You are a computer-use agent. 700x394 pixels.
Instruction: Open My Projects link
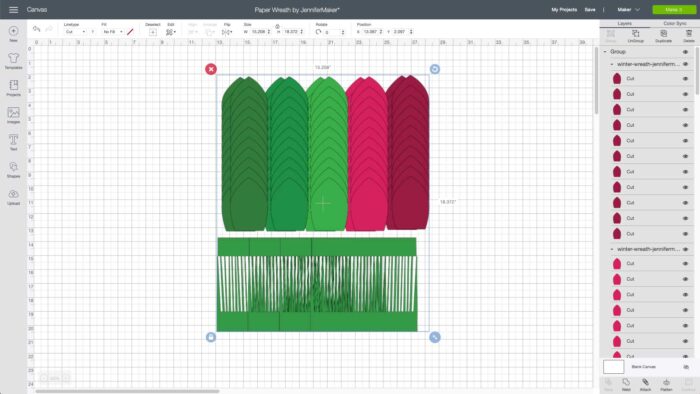(x=564, y=9)
